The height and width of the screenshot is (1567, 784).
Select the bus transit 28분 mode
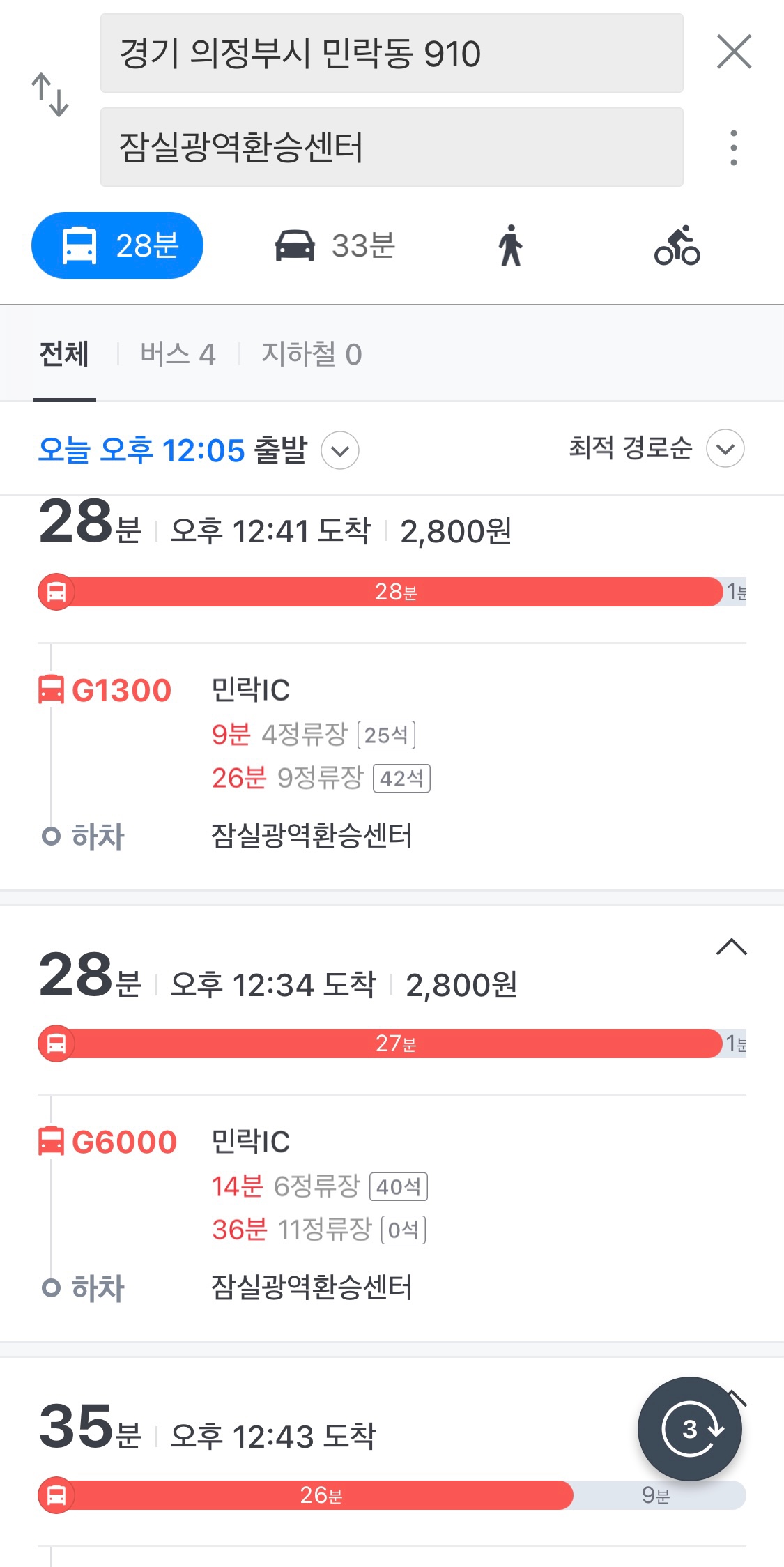tap(117, 246)
